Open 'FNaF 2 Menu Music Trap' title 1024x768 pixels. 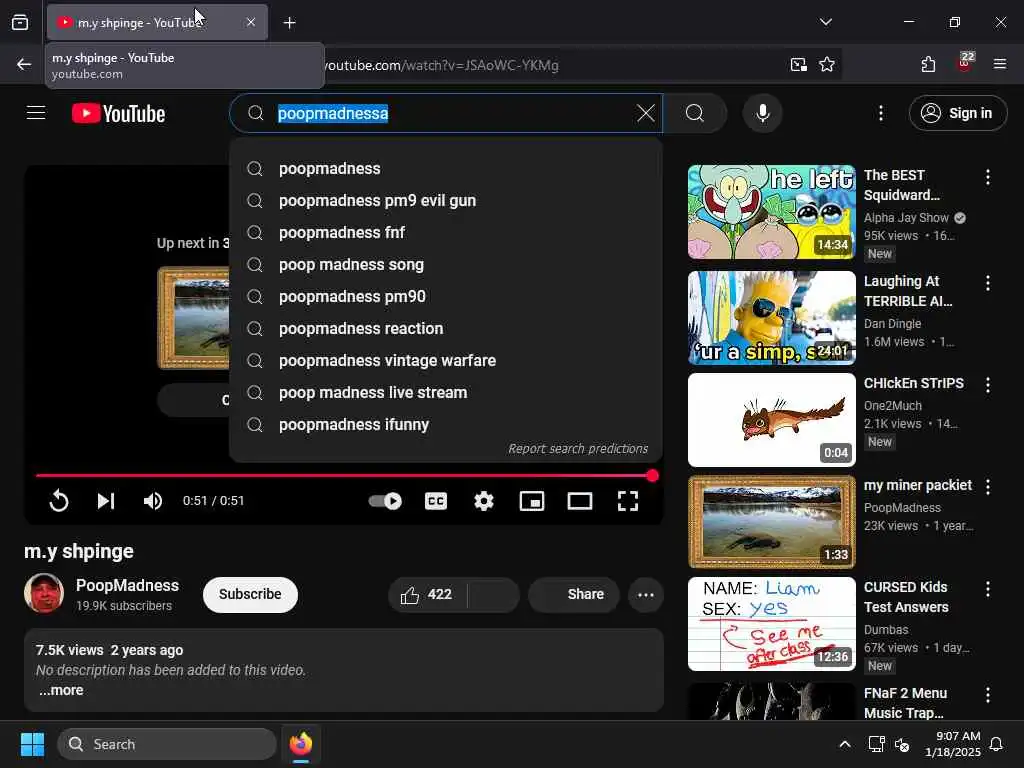click(x=905, y=703)
